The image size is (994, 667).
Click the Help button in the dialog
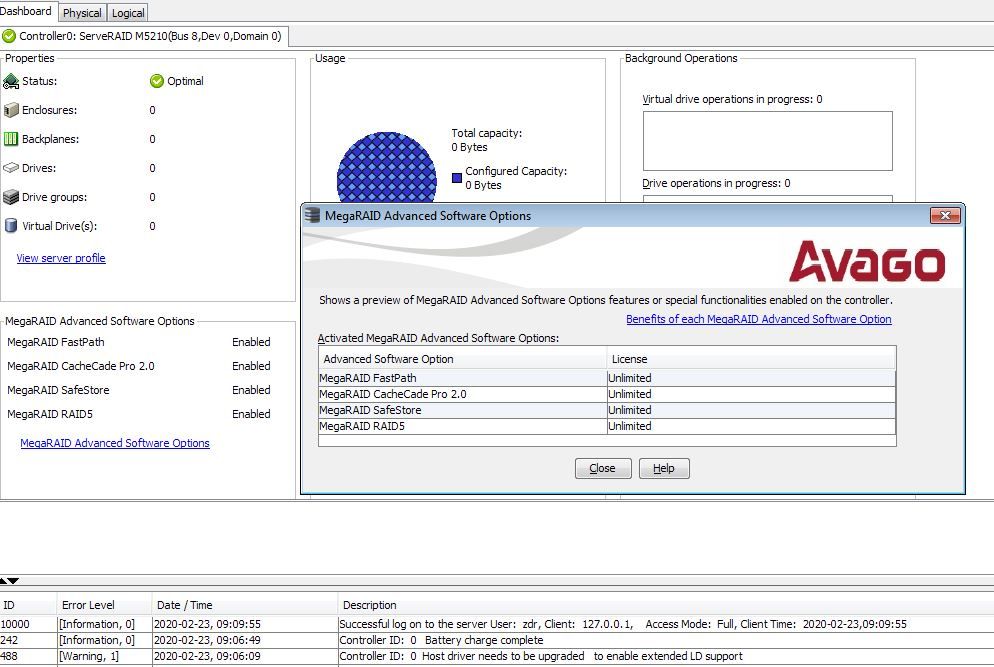(664, 468)
